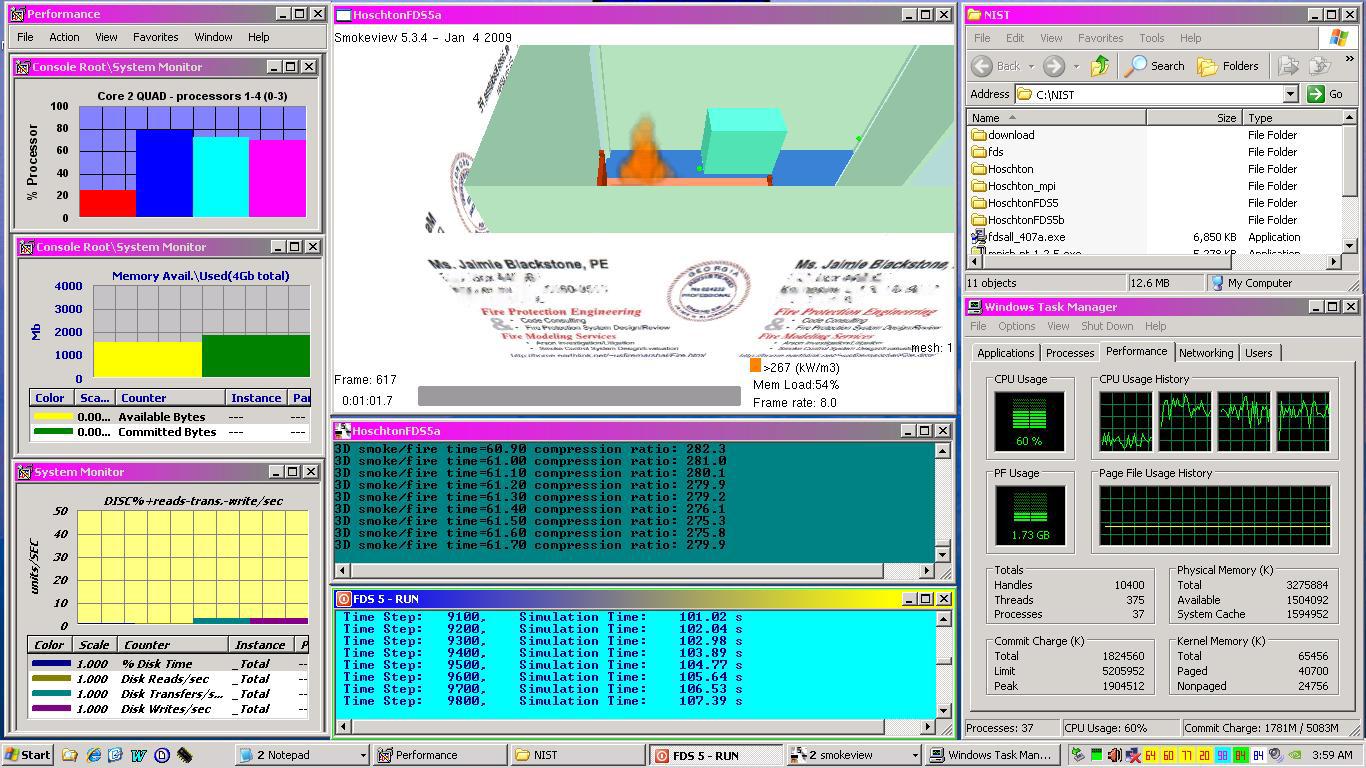This screenshot has height=768, width=1366.
Task: Select the fdsall_407a.exe application icon
Action: 979,237
